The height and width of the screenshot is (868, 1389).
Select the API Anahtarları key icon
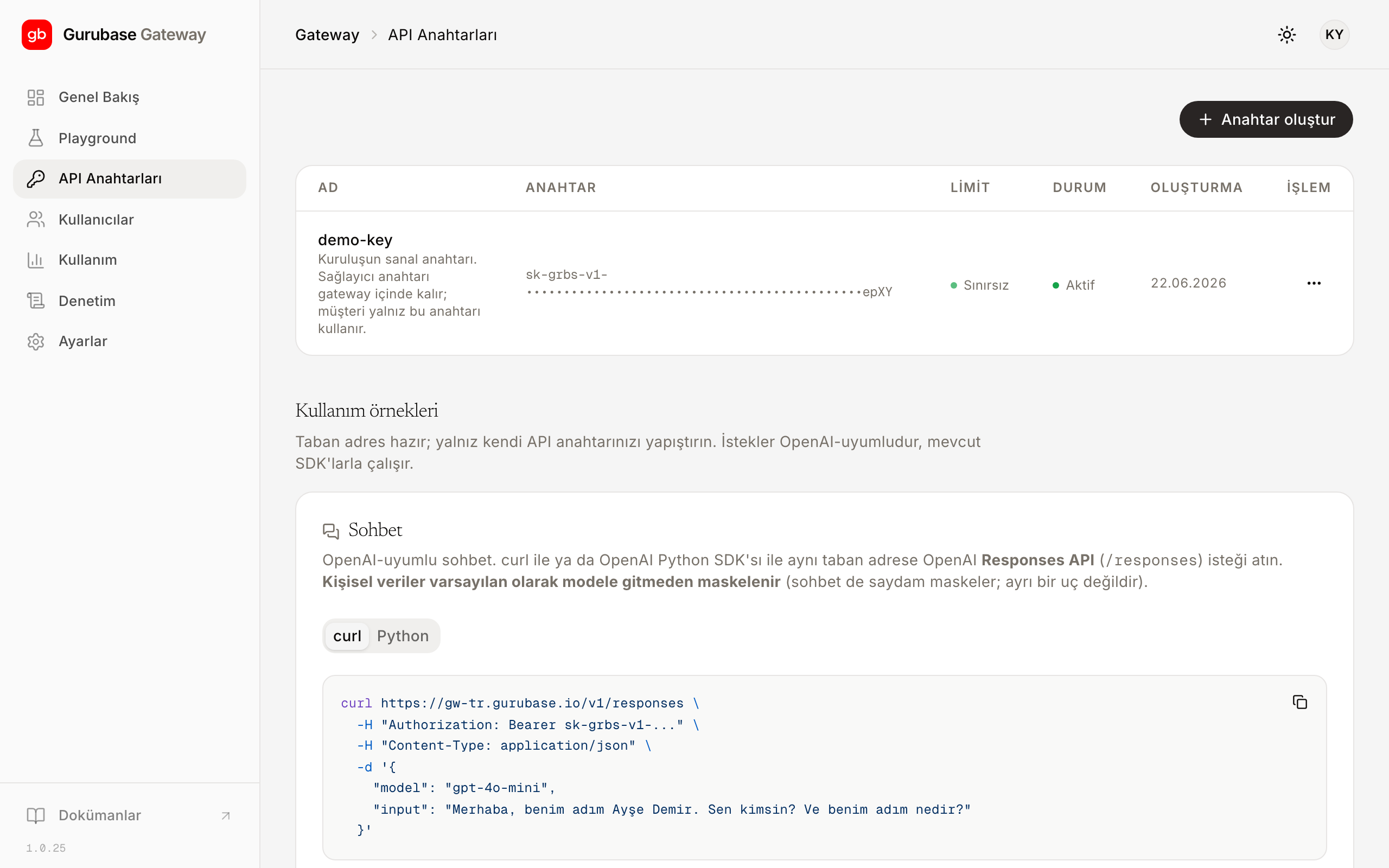click(36, 178)
